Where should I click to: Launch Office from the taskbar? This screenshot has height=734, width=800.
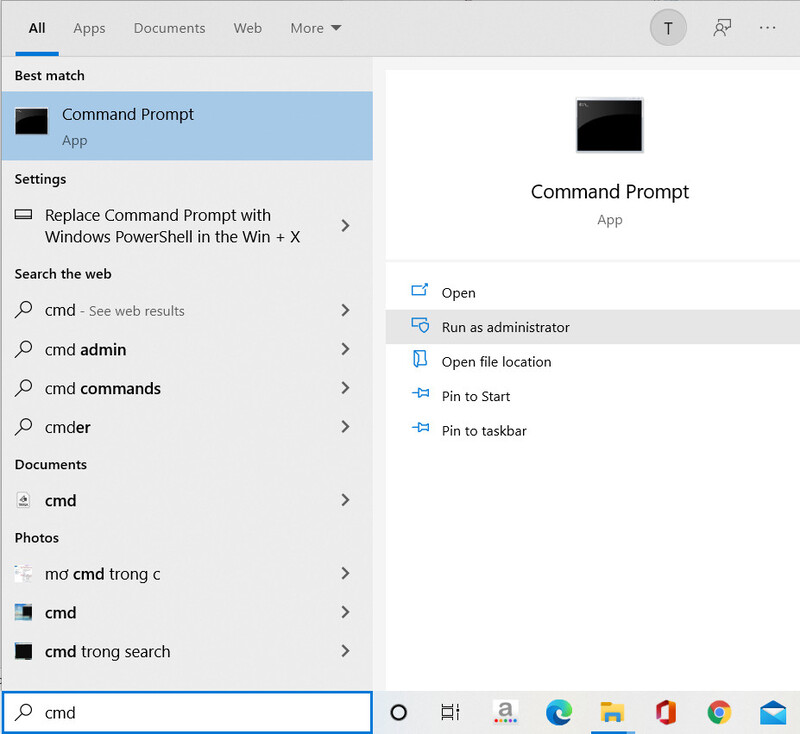[666, 712]
